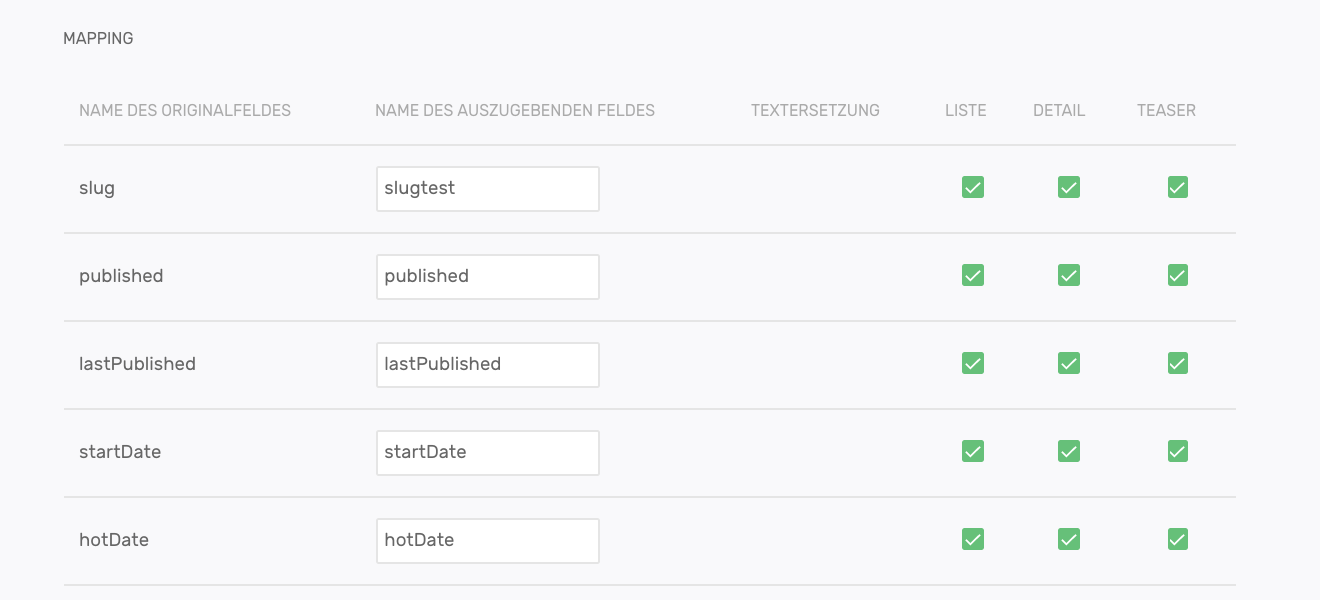Focus the published output name input
This screenshot has width=1320, height=600.
(x=487, y=277)
